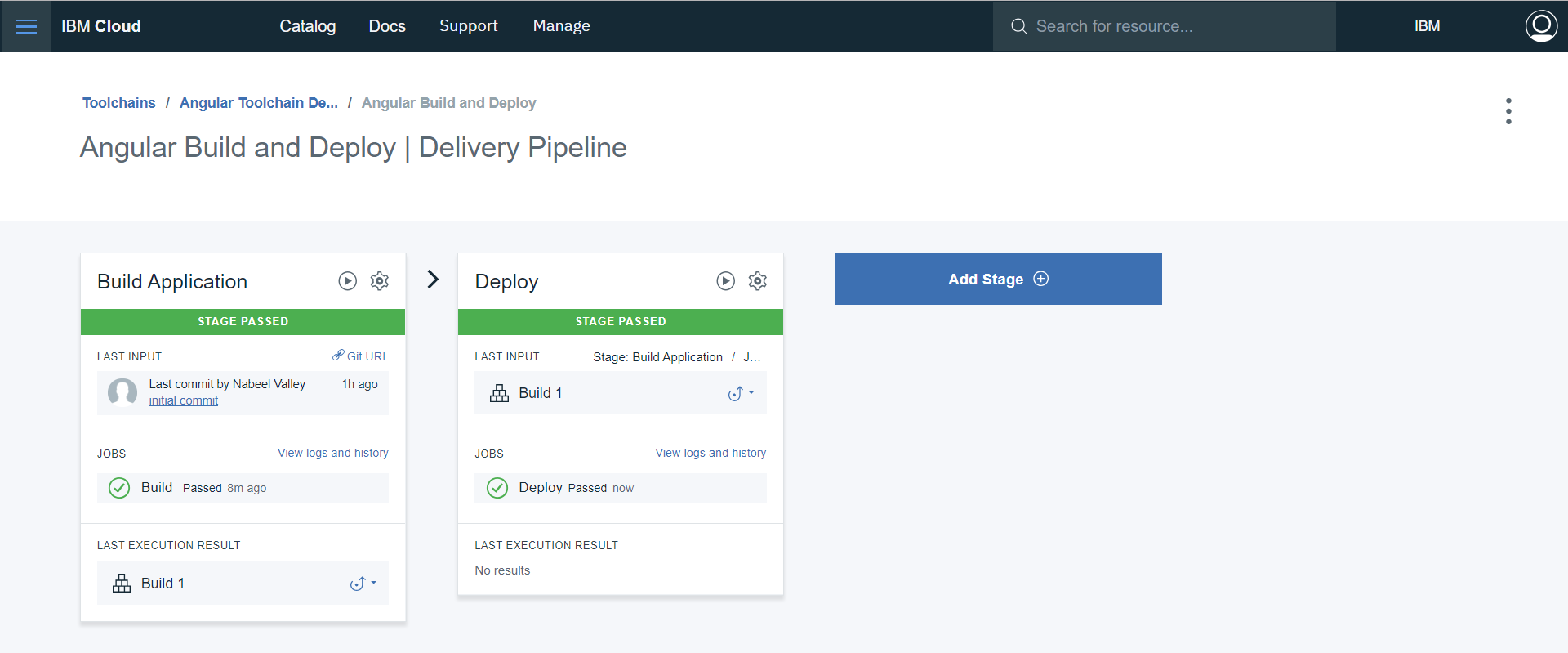Go to Toolchains breadcrumb
The image size is (1568, 653).
click(118, 103)
